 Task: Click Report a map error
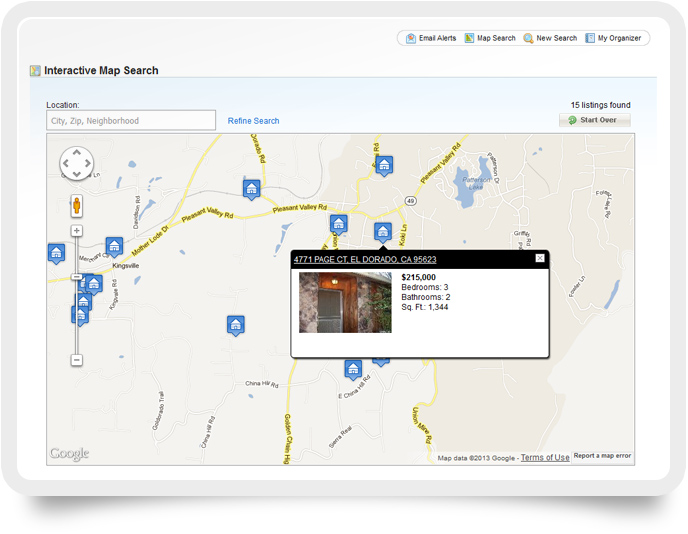point(602,456)
